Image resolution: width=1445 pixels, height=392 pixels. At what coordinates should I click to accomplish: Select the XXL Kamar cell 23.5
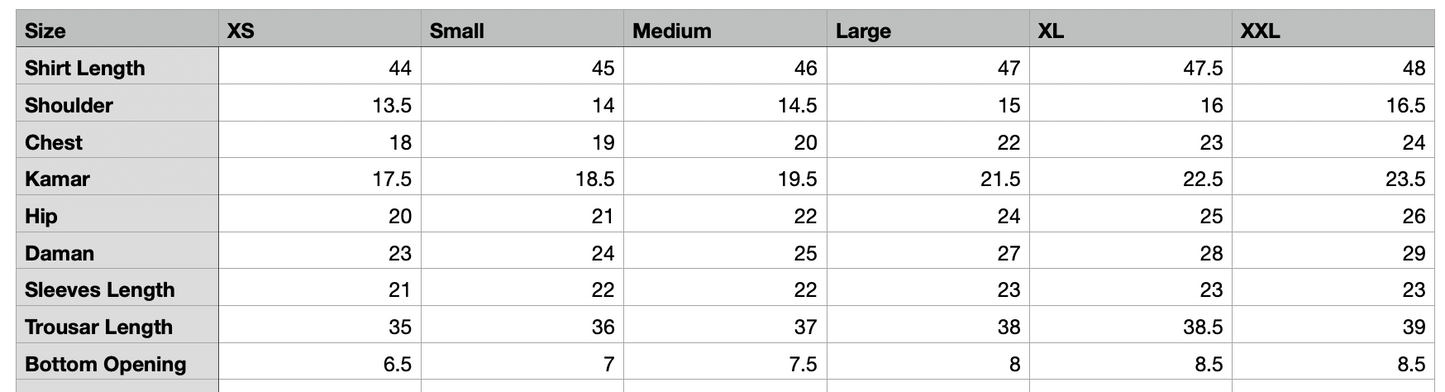pos(1334,178)
